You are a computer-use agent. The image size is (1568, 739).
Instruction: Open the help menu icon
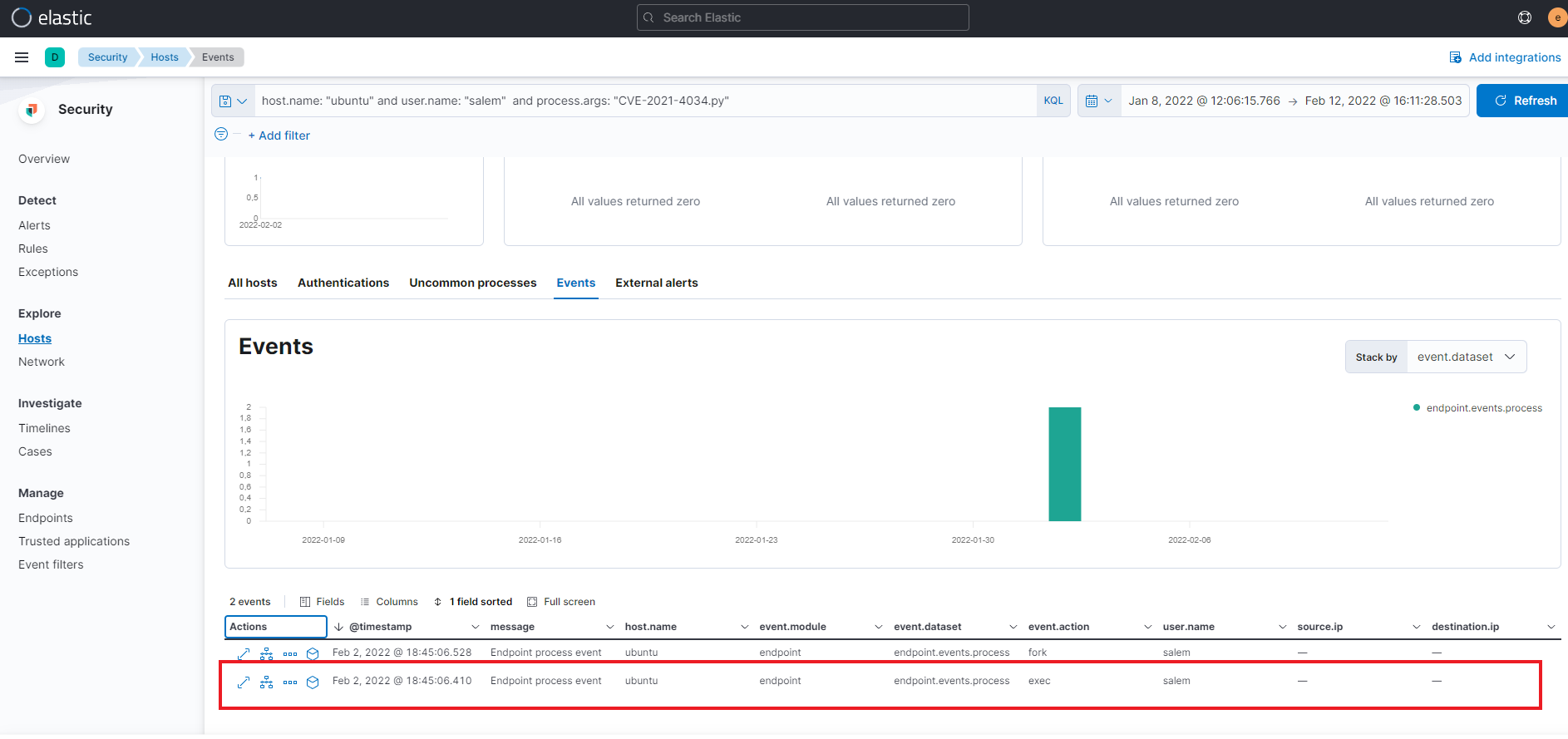tap(1525, 17)
